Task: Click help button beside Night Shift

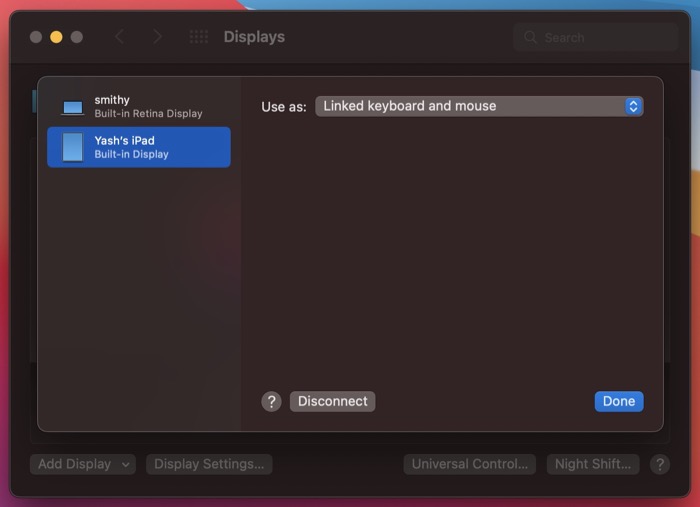Action: 660,464
